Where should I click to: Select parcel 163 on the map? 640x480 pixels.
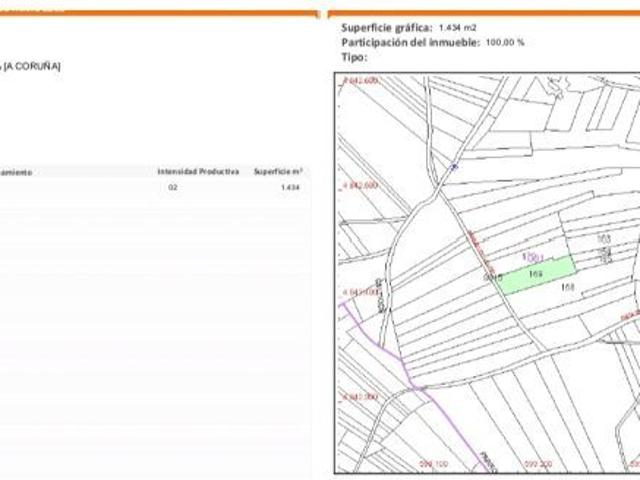pyautogui.click(x=604, y=238)
